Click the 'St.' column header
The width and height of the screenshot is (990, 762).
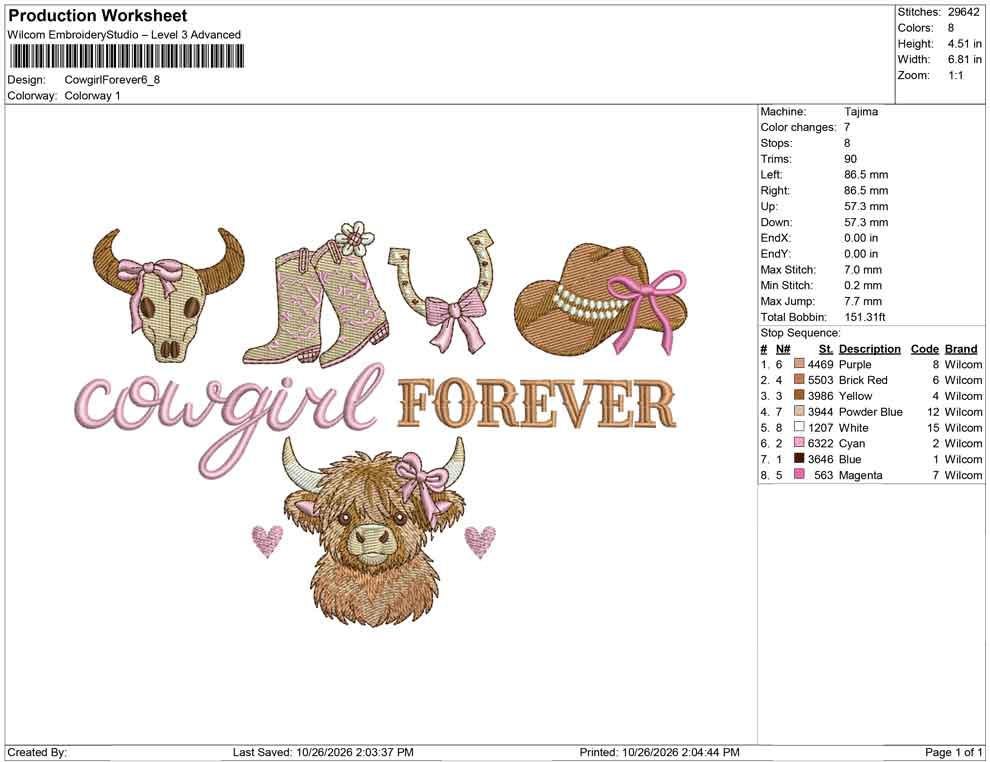[x=826, y=348]
